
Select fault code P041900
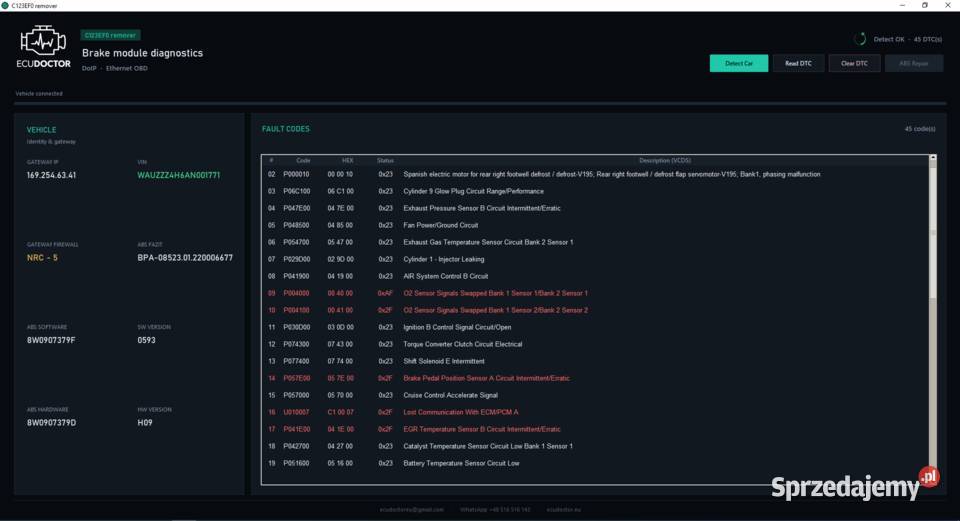(296, 276)
